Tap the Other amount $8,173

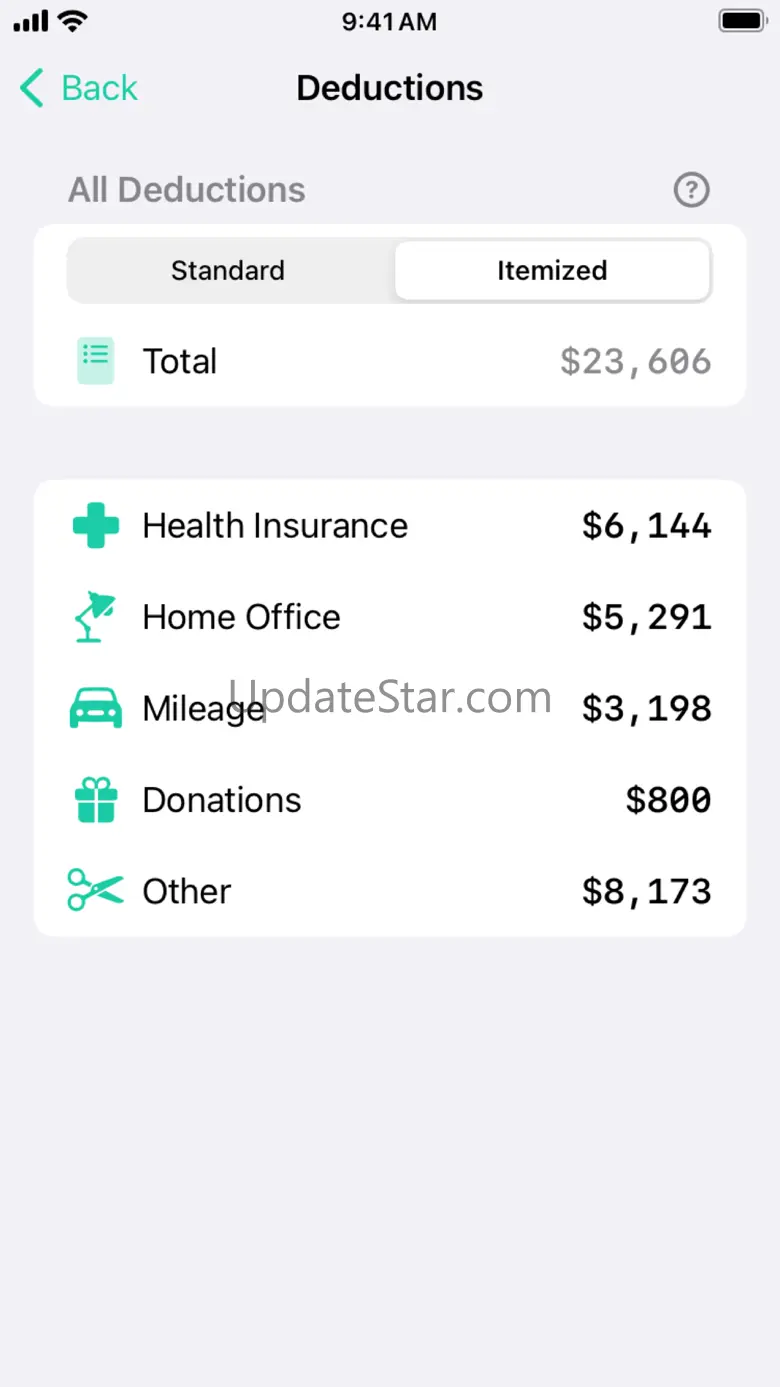(646, 891)
